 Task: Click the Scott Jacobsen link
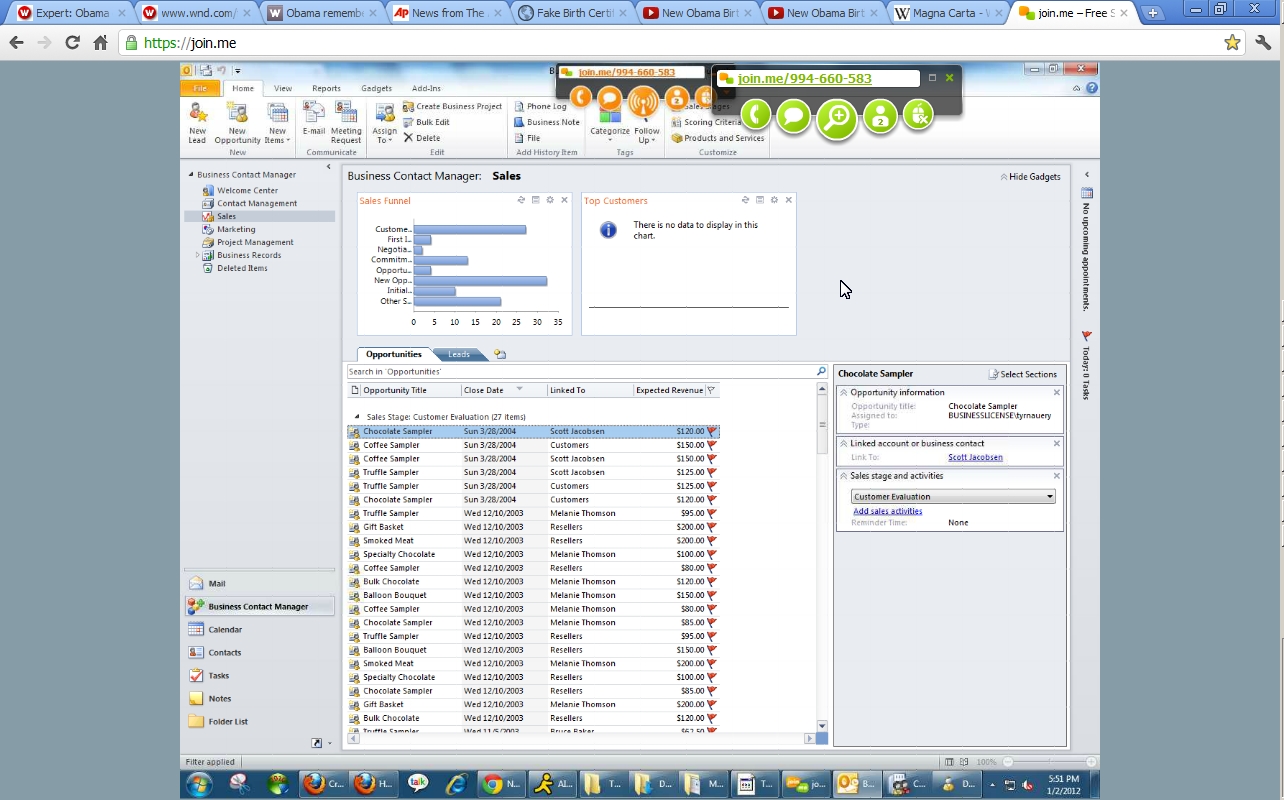coord(975,457)
